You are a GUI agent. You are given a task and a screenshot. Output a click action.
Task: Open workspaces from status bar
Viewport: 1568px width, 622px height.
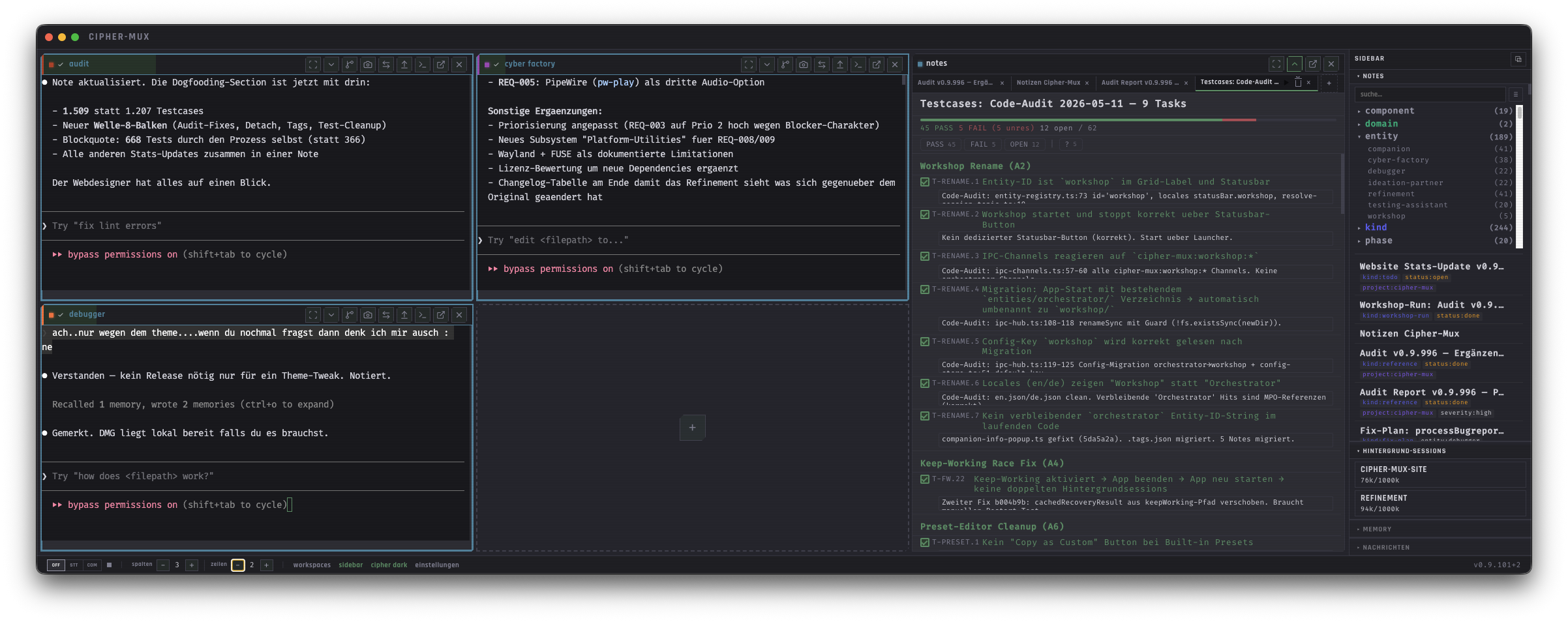312,565
